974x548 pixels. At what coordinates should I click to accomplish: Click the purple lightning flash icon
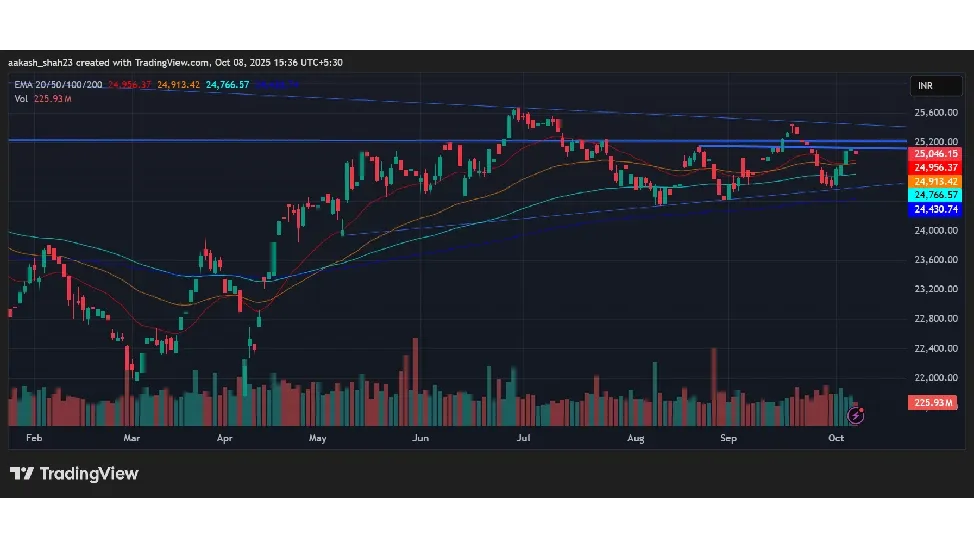(x=855, y=414)
